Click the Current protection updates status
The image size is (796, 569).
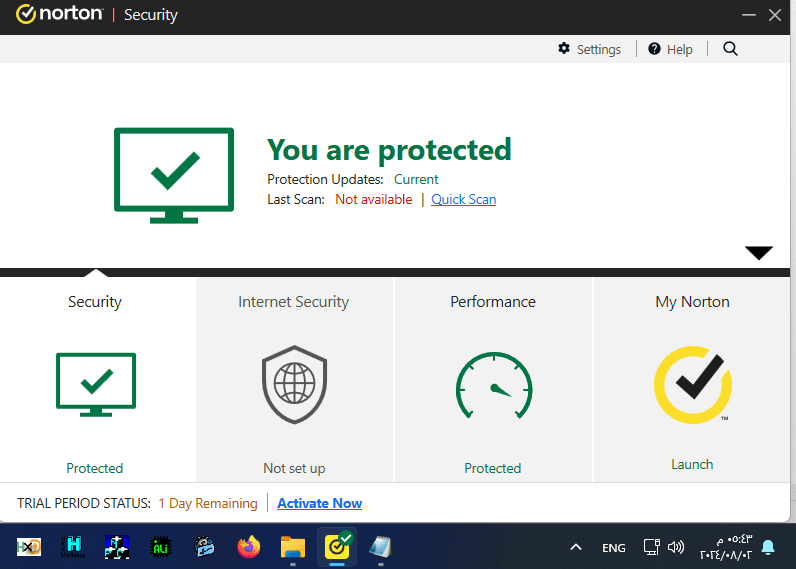[416, 180]
